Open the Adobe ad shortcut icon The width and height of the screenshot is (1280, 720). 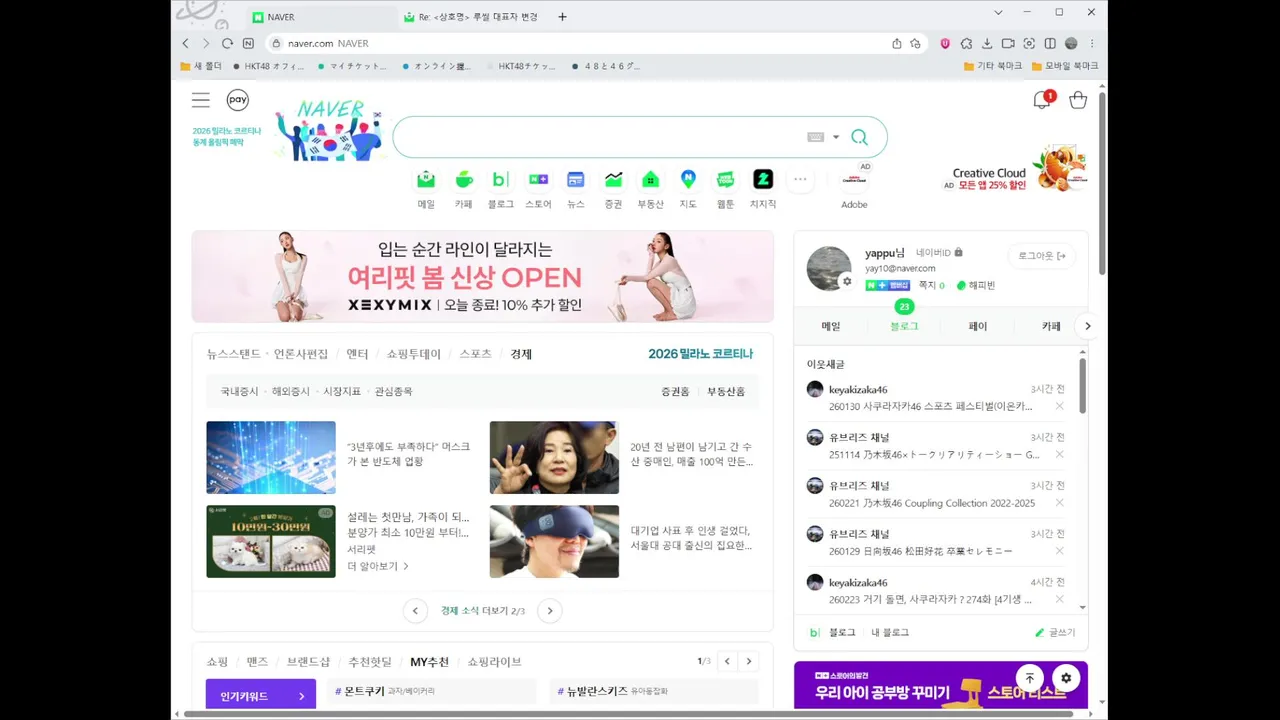point(854,179)
